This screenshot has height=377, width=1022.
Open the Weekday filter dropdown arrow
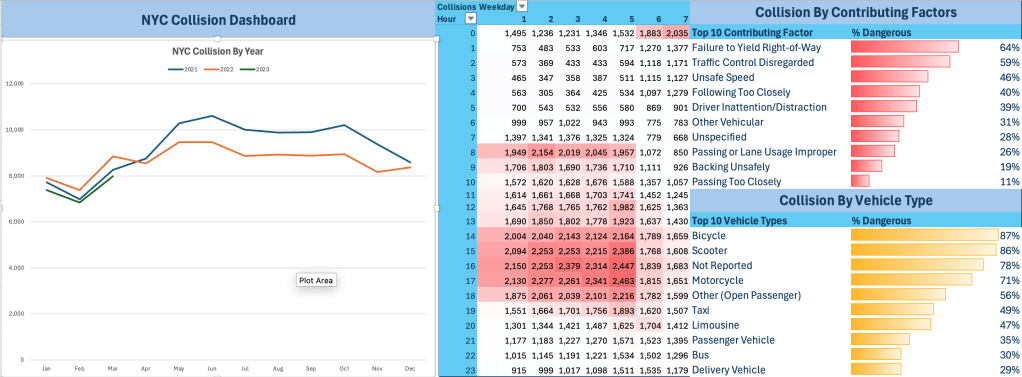click(x=521, y=7)
